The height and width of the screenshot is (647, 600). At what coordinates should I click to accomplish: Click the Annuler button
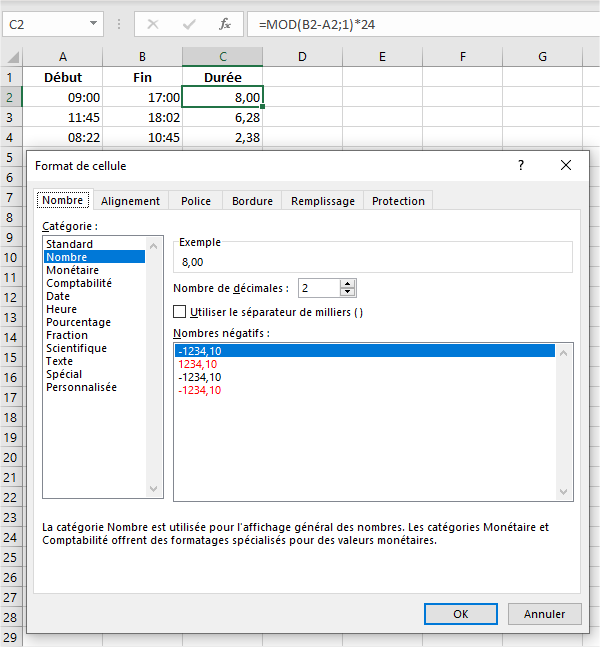click(x=544, y=614)
